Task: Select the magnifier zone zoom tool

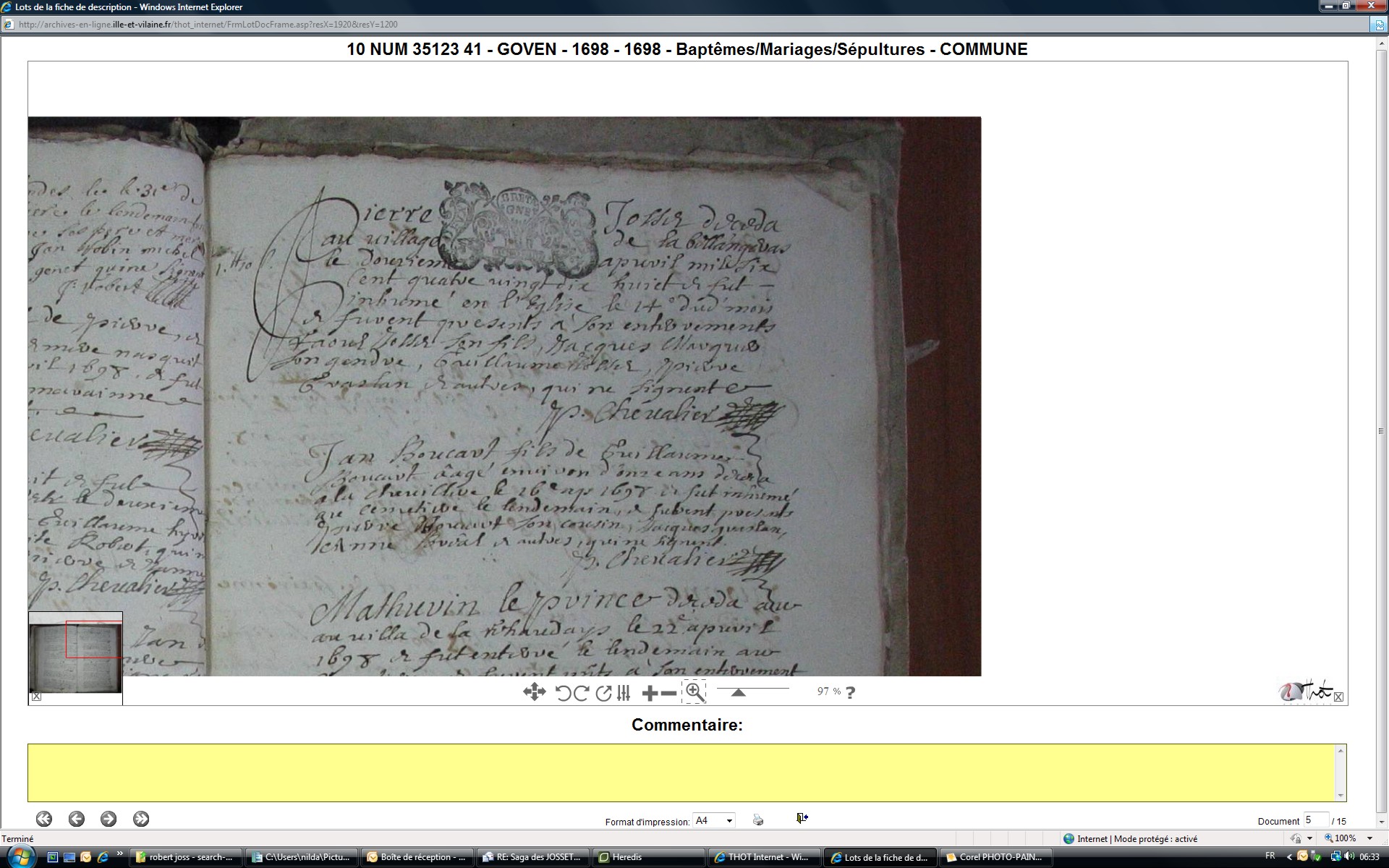Action: [694, 692]
